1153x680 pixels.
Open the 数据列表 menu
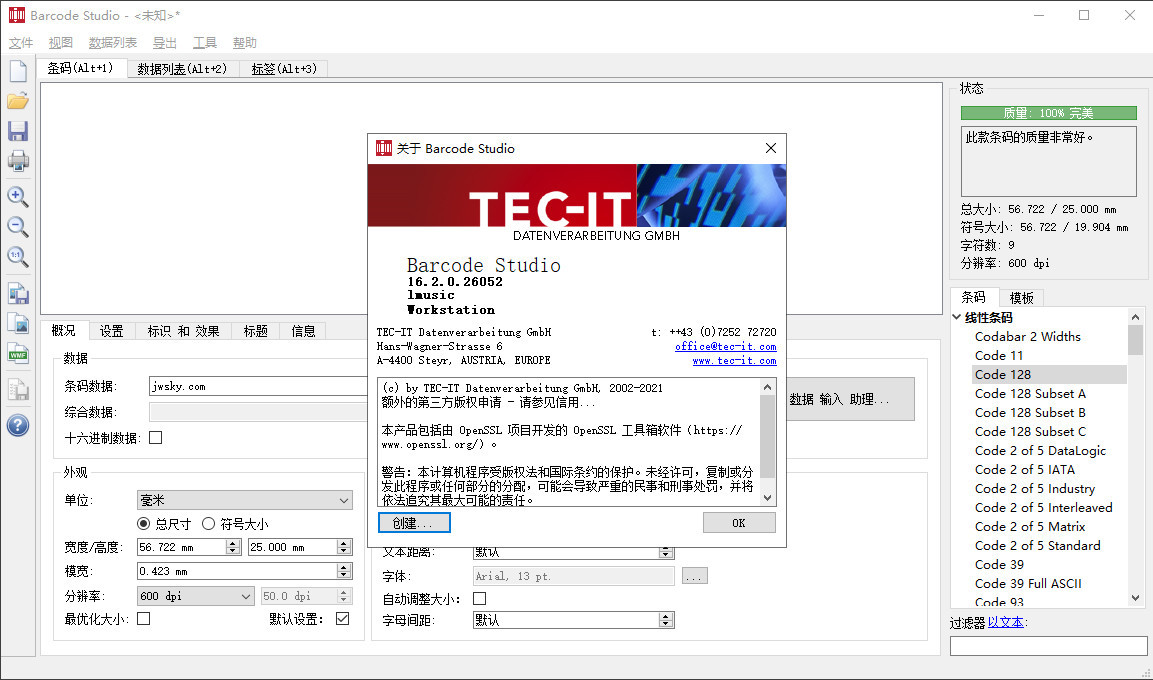click(x=113, y=43)
